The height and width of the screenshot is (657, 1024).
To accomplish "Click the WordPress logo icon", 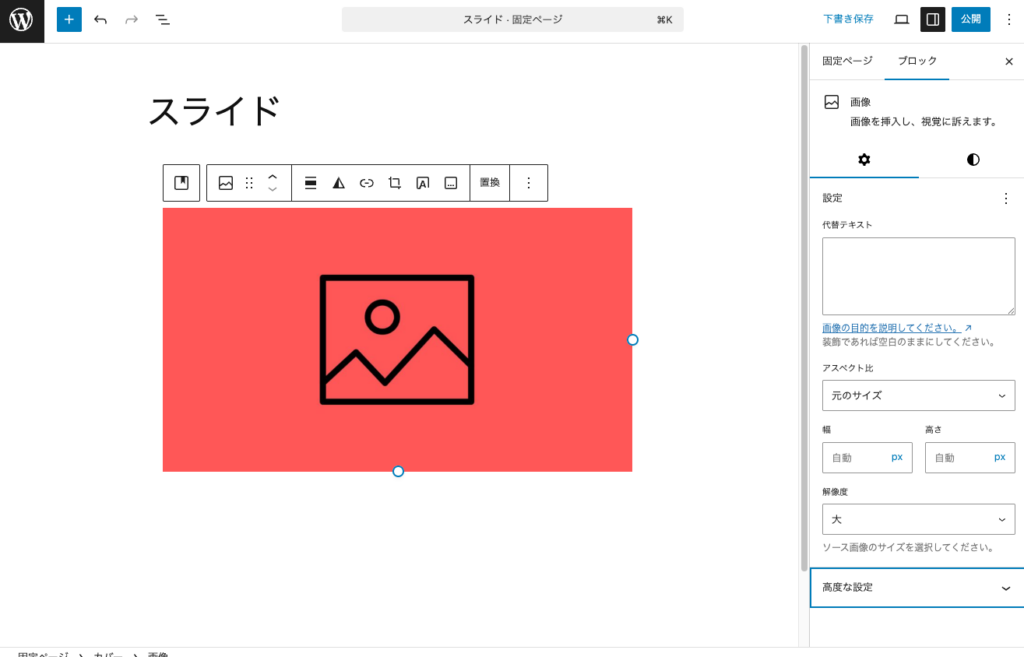I will (x=21, y=20).
